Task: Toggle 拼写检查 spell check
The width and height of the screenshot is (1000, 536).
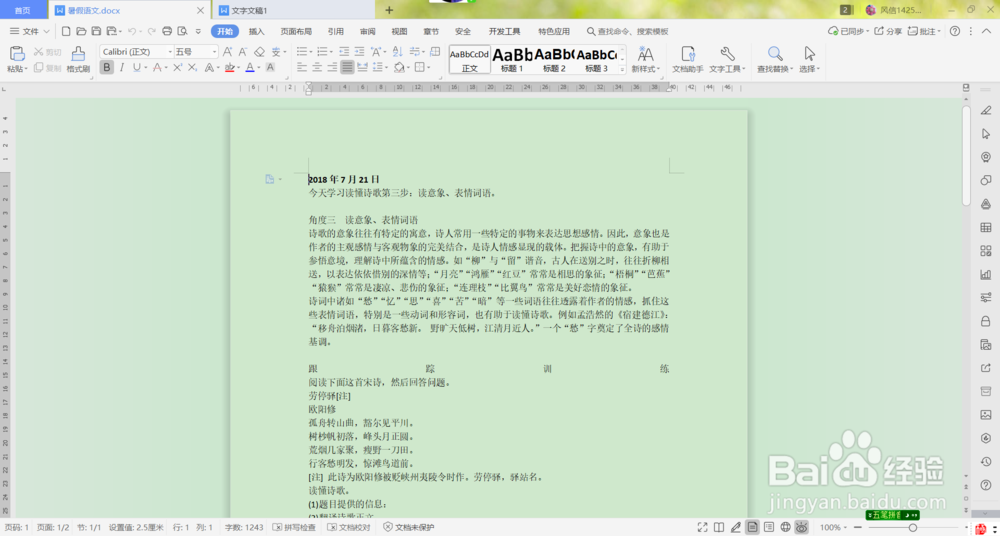Action: click(294, 528)
